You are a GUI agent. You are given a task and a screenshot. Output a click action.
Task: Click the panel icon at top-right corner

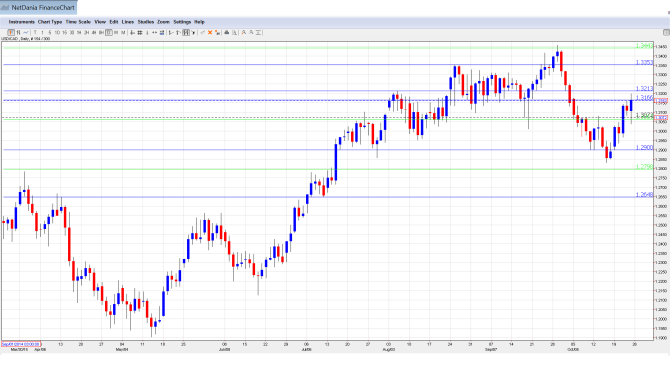666,32
